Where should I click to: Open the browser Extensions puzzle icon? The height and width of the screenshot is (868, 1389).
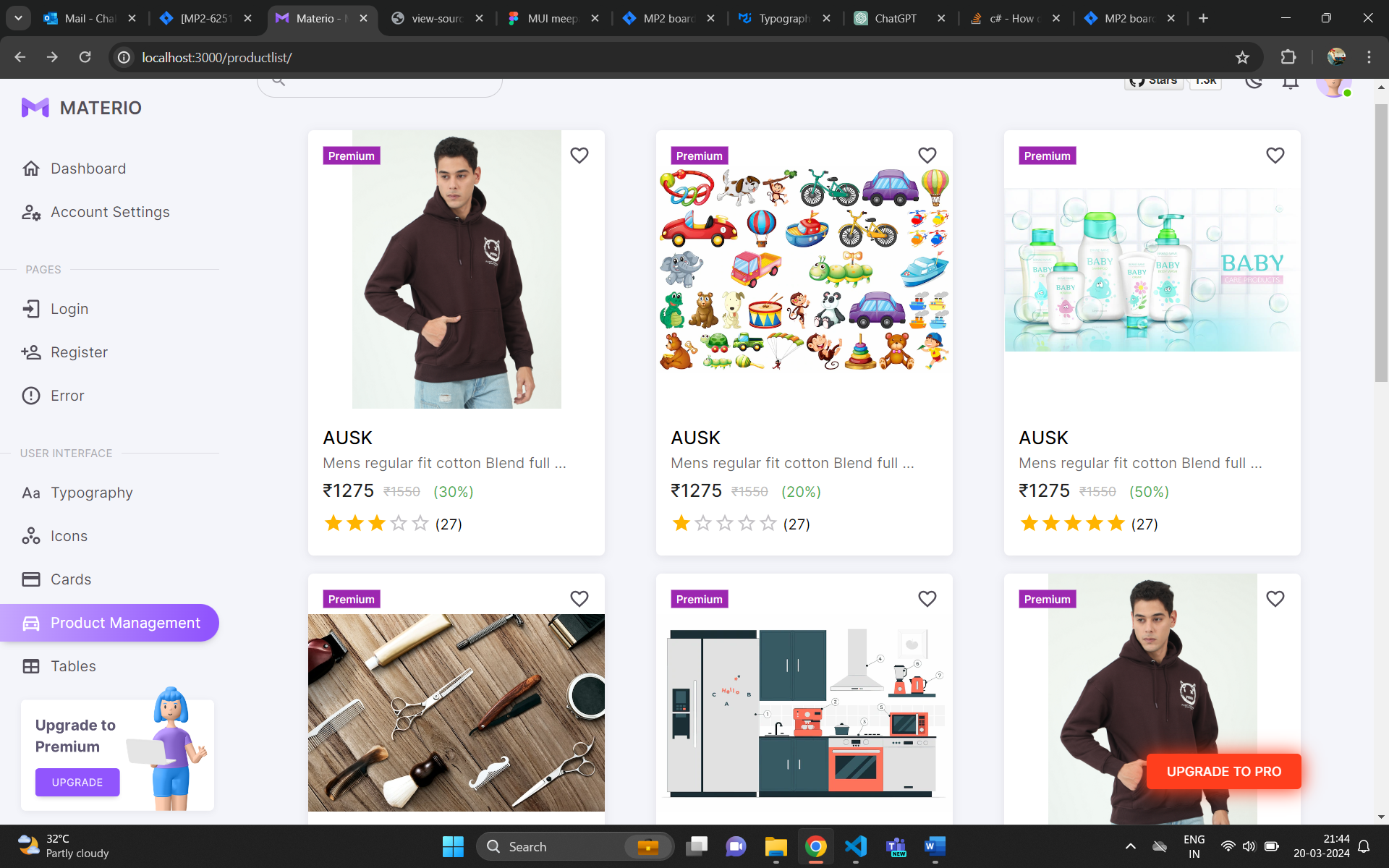coord(1288,57)
